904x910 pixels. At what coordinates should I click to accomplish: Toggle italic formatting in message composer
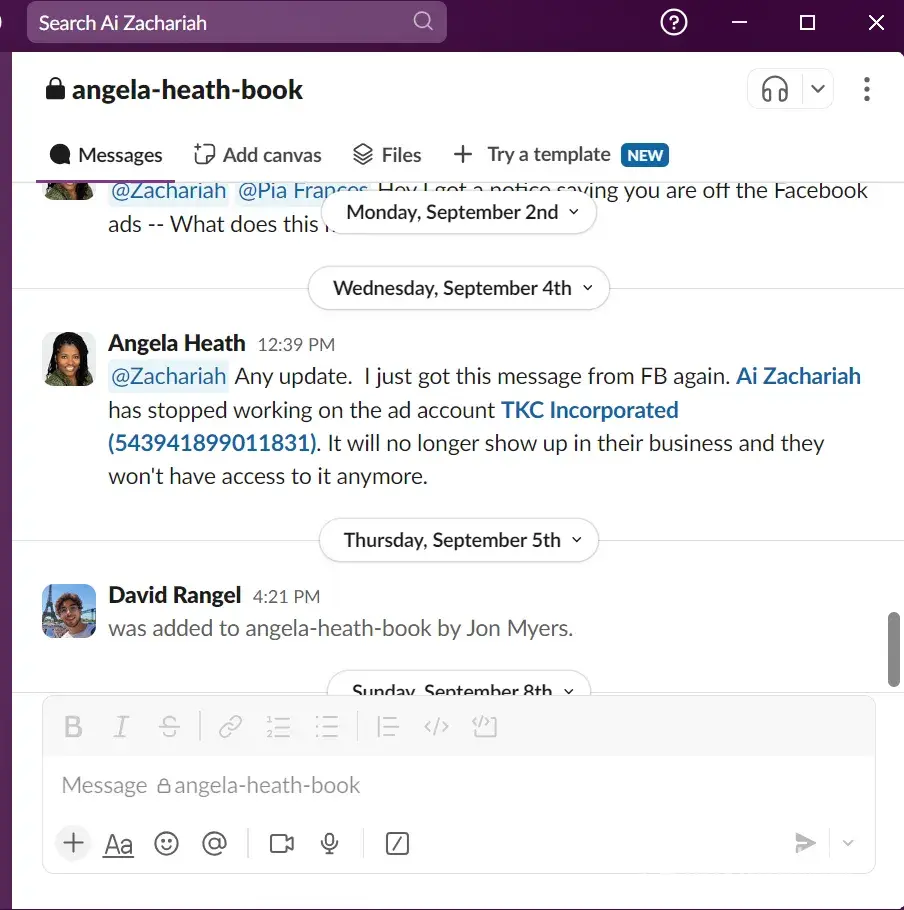(x=121, y=727)
